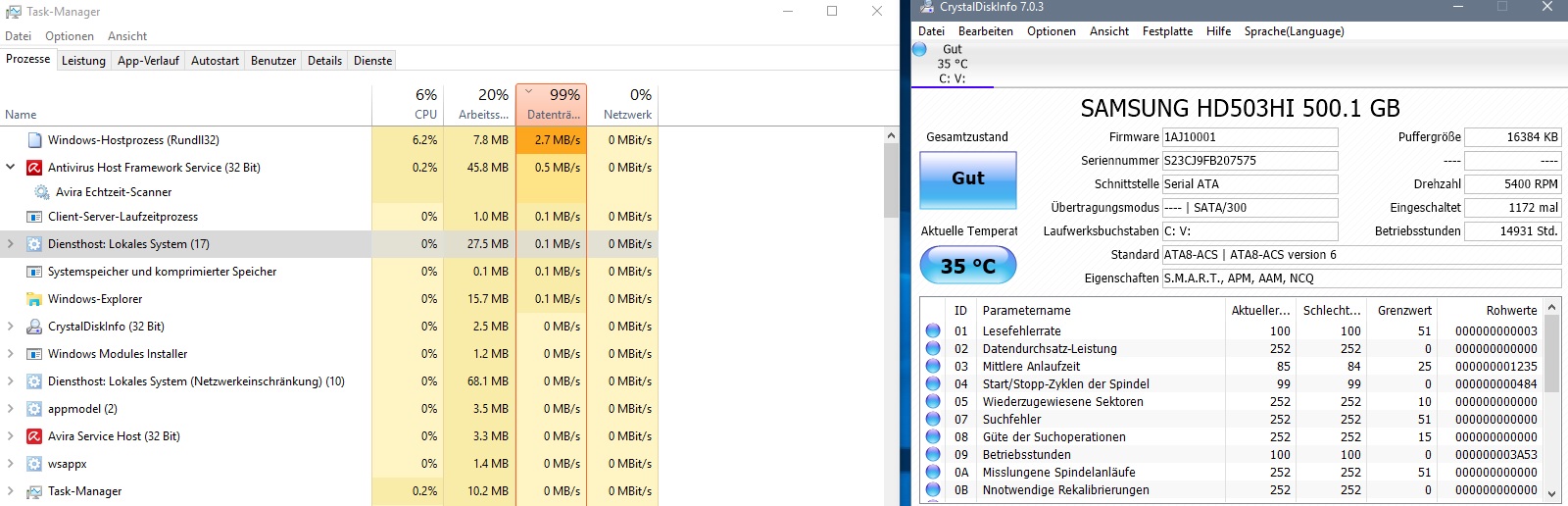Click Betriebsstunden value 14931 Std.
This screenshot has height=506, width=1568.
[1512, 231]
